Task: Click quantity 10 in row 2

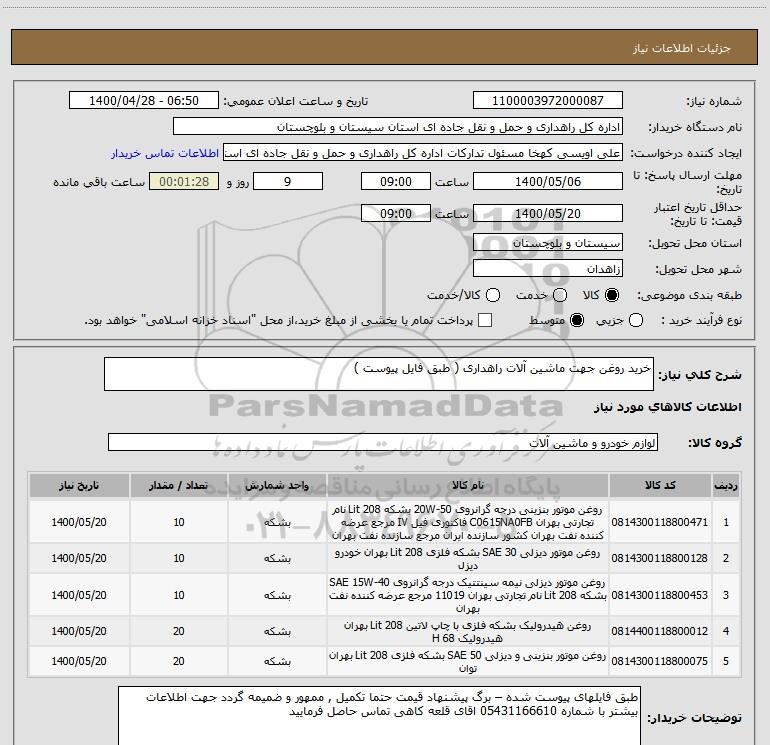Action: tap(179, 558)
